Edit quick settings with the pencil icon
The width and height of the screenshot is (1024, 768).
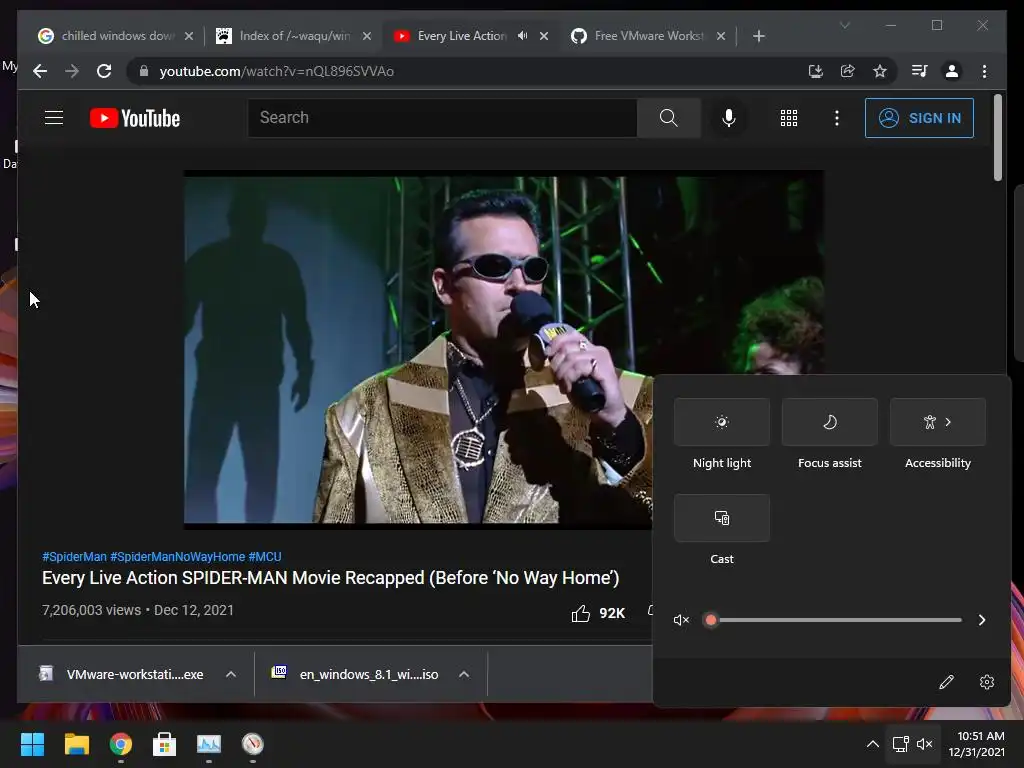pyautogui.click(x=946, y=682)
